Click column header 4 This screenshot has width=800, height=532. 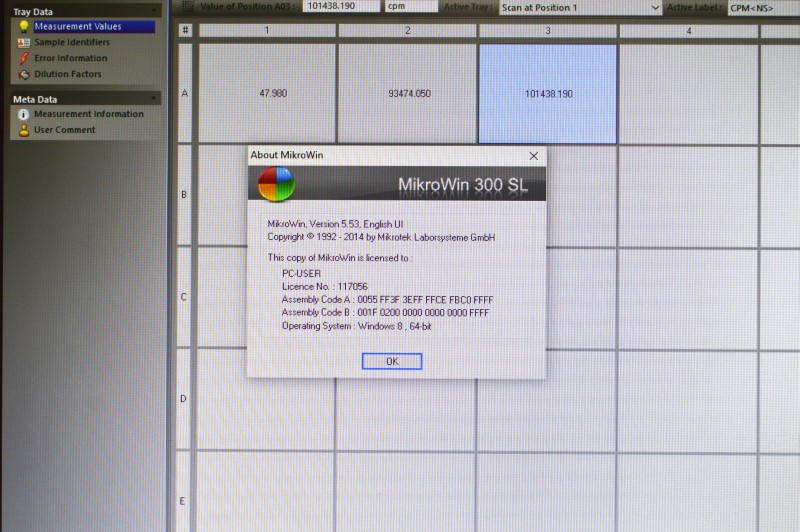[x=689, y=31]
